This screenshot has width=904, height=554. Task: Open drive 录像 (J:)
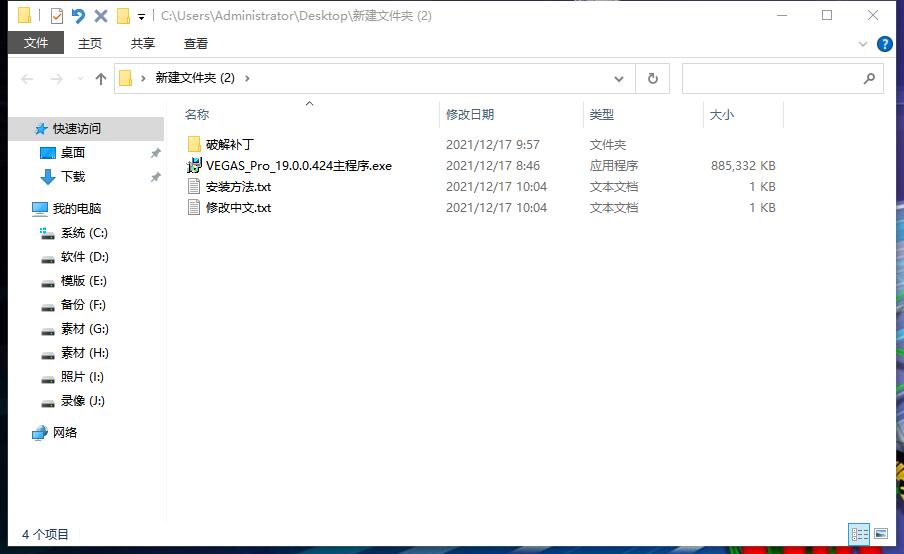click(x=83, y=401)
